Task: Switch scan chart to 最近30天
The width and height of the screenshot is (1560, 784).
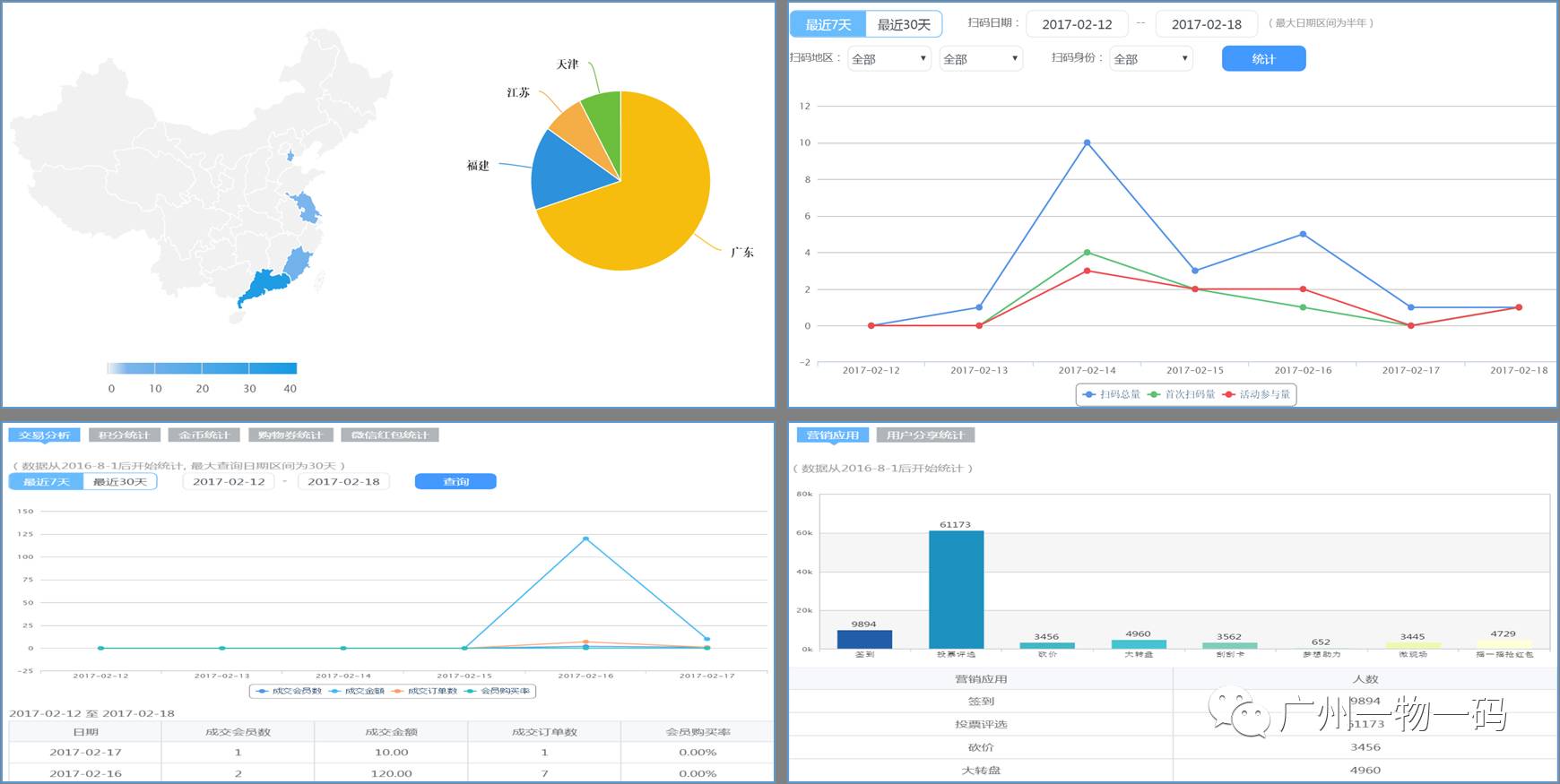Action: (x=903, y=24)
